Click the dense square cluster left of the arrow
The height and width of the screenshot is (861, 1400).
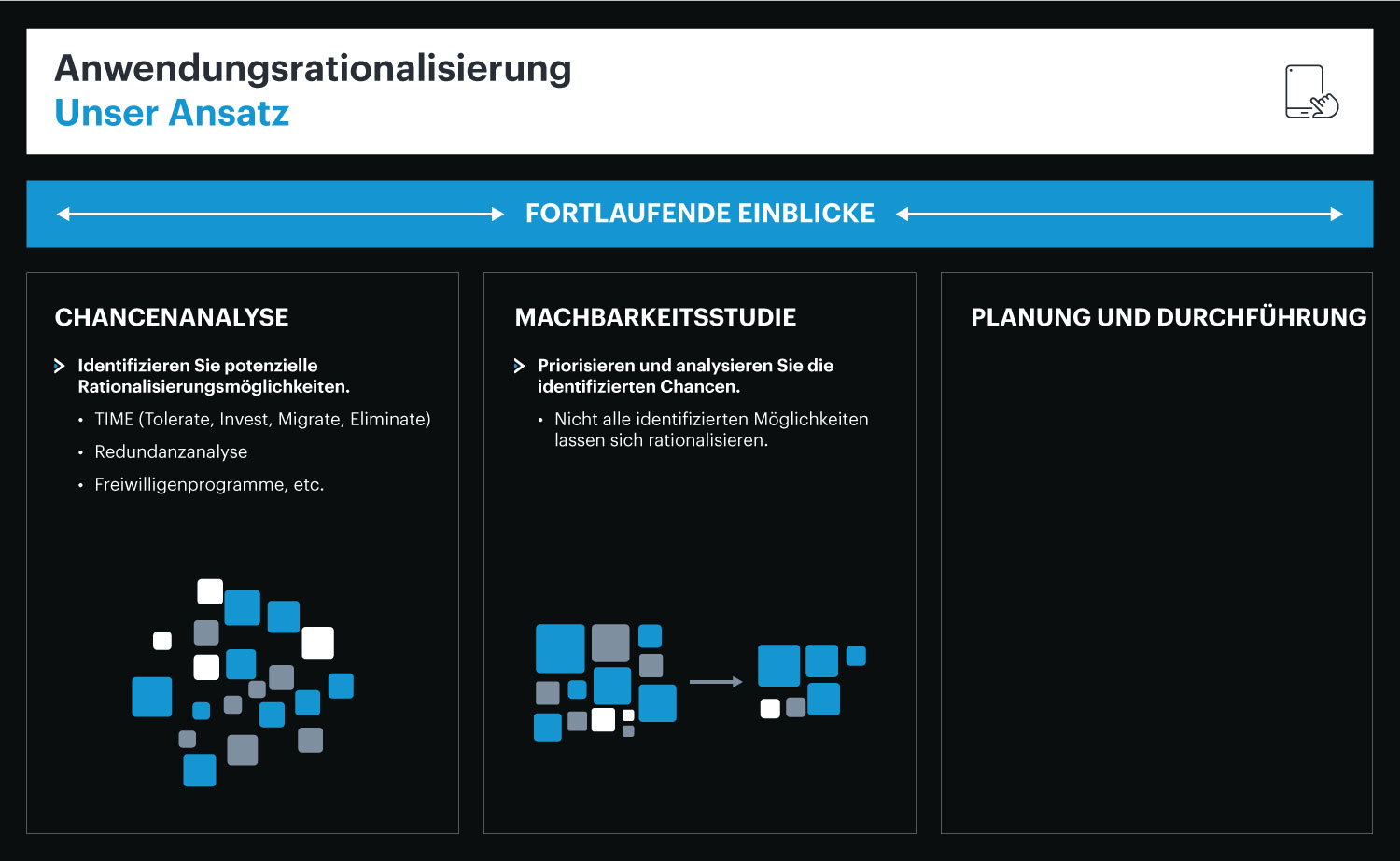(605, 682)
